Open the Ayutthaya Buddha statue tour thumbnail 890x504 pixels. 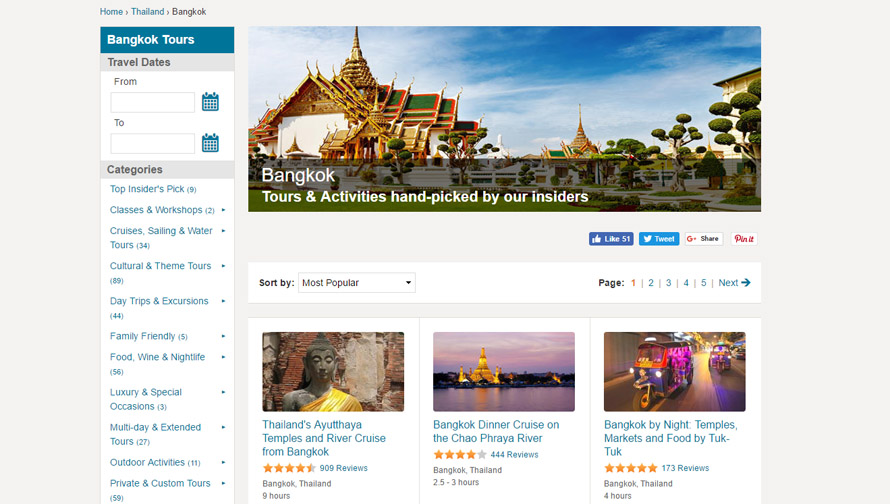coord(333,372)
